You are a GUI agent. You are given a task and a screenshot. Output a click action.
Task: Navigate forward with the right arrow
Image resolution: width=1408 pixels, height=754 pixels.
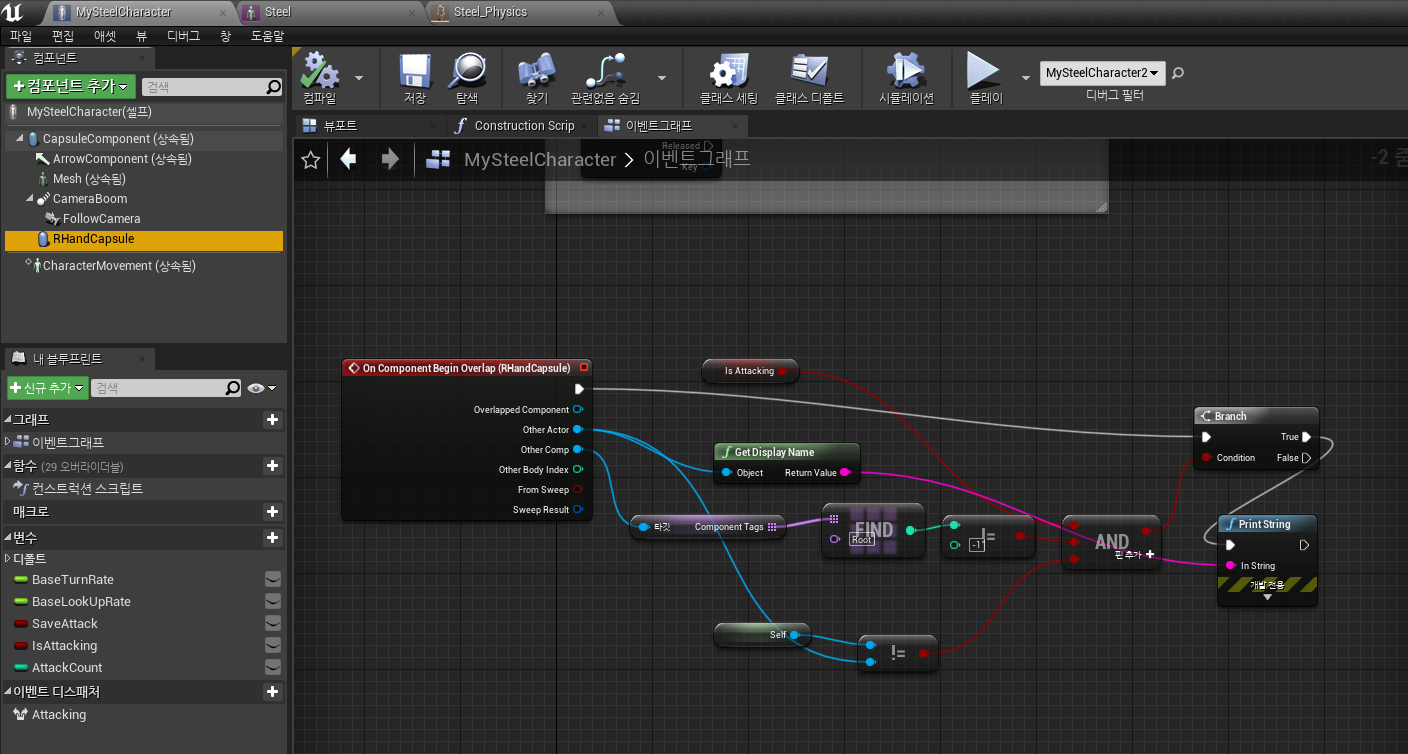(390, 159)
